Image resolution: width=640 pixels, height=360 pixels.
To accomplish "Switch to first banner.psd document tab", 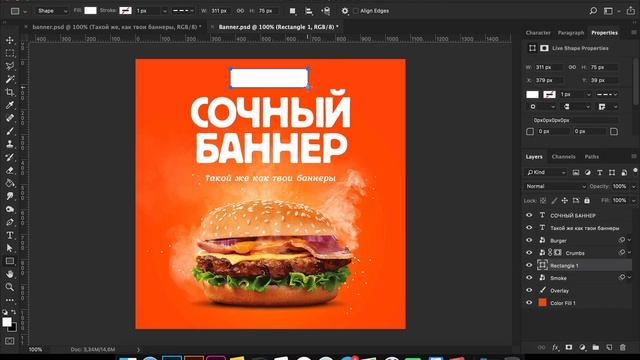I will coord(116,27).
